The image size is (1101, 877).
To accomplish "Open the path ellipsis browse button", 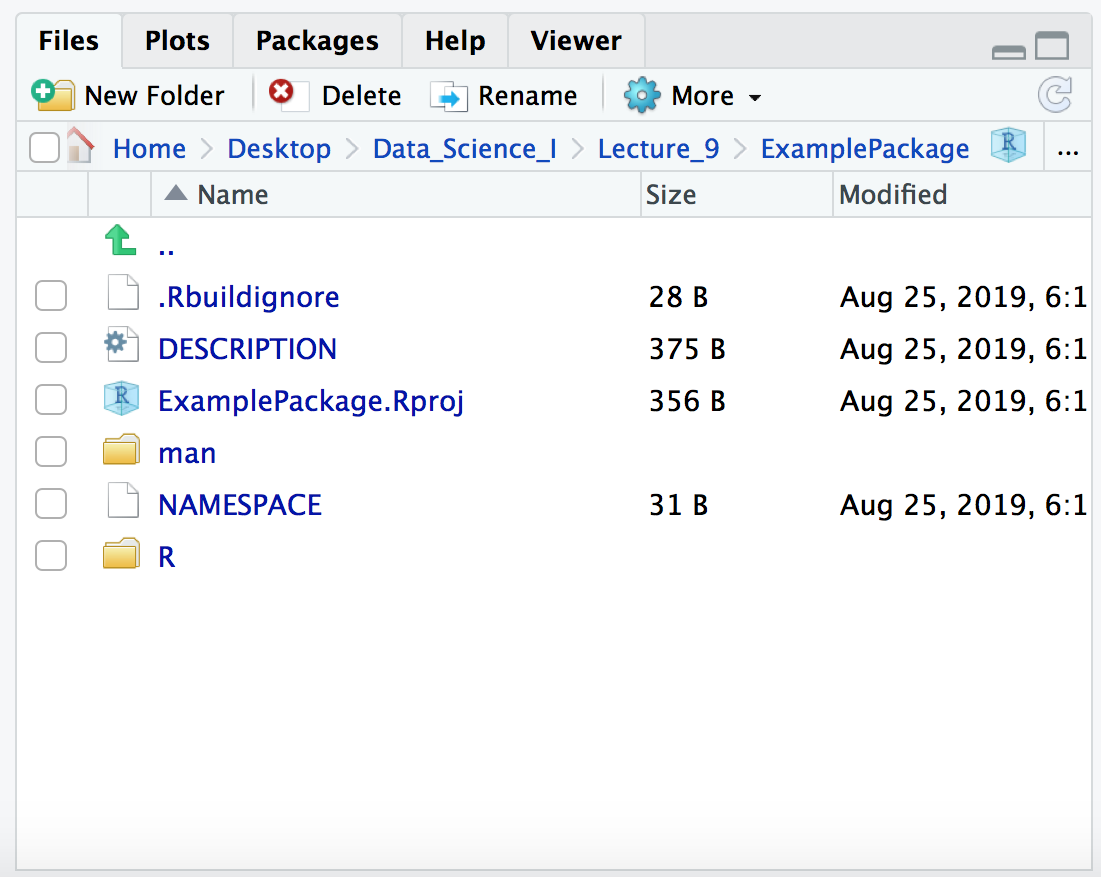I will pos(1067,150).
